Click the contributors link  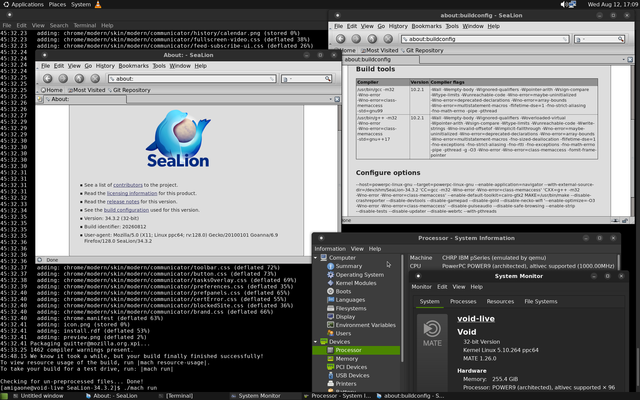click(x=128, y=185)
